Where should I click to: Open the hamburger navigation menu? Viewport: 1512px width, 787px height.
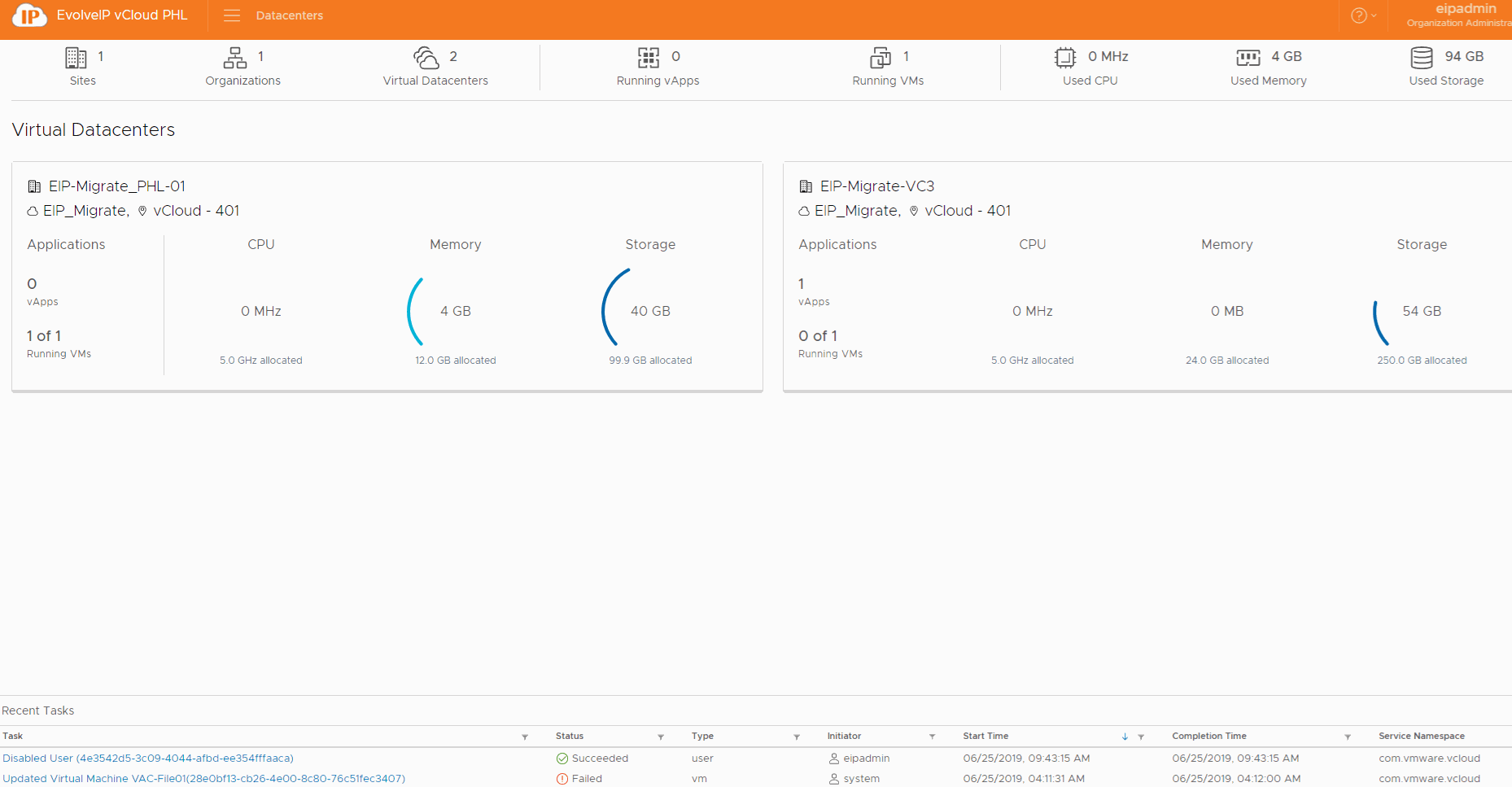(232, 15)
